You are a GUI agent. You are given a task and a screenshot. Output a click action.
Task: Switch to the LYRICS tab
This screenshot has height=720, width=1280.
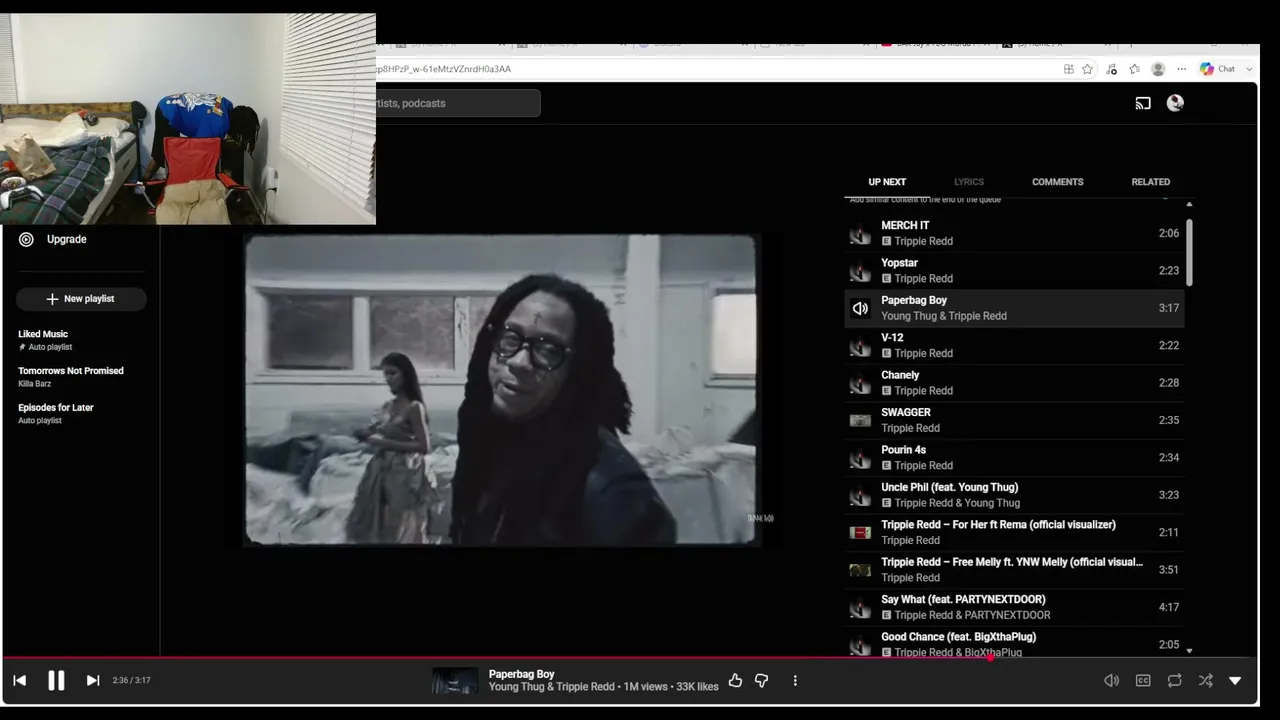click(969, 182)
